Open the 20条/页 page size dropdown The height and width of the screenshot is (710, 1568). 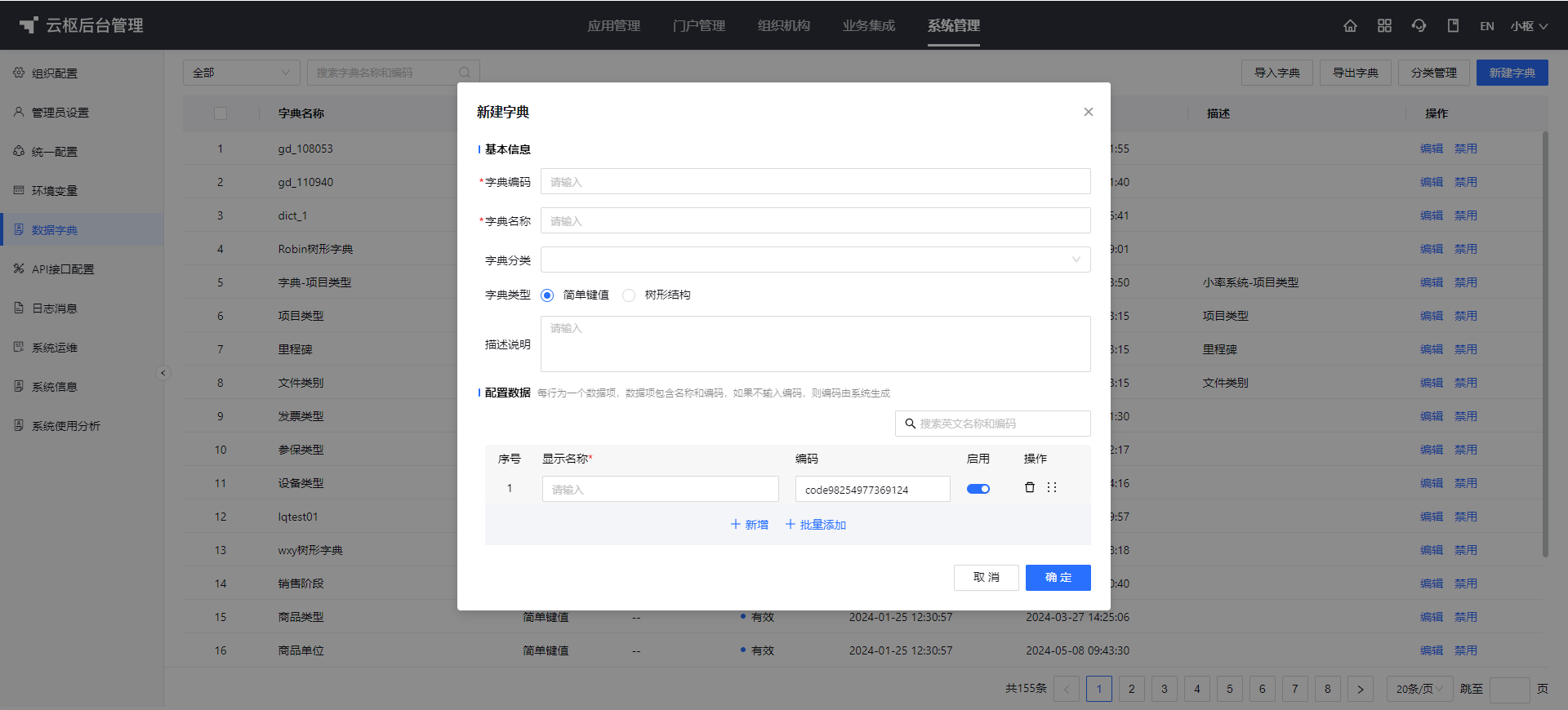[1419, 689]
